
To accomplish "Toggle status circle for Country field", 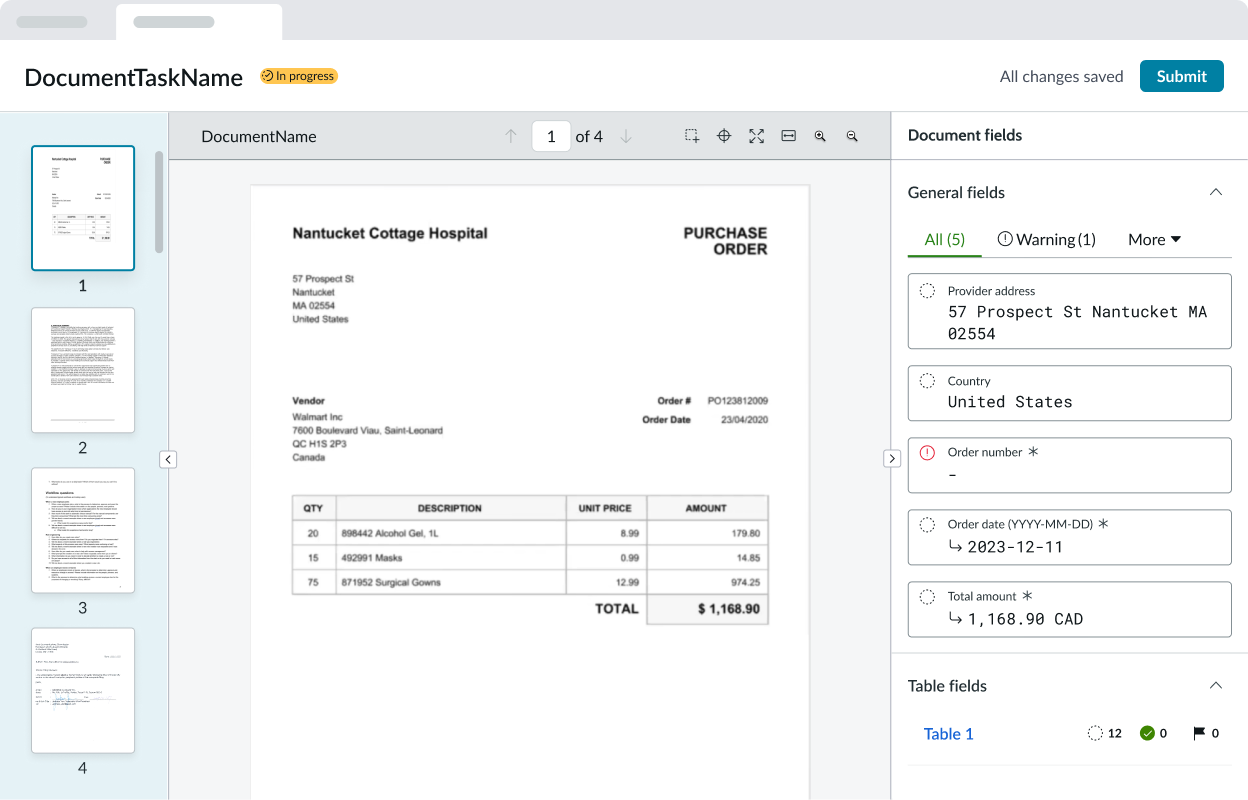I will click(927, 381).
